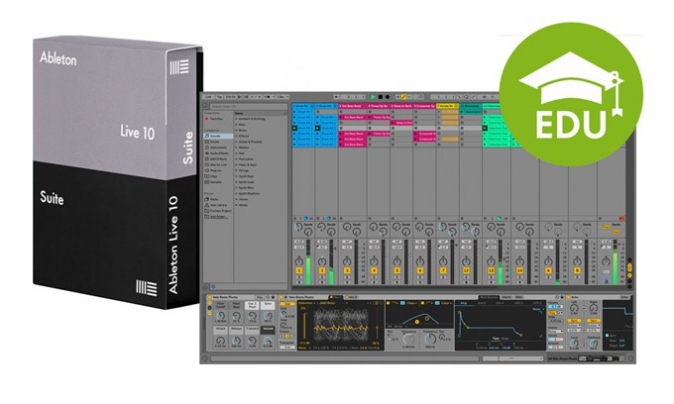Click the browser search field
The image size is (674, 404).
(x=246, y=106)
